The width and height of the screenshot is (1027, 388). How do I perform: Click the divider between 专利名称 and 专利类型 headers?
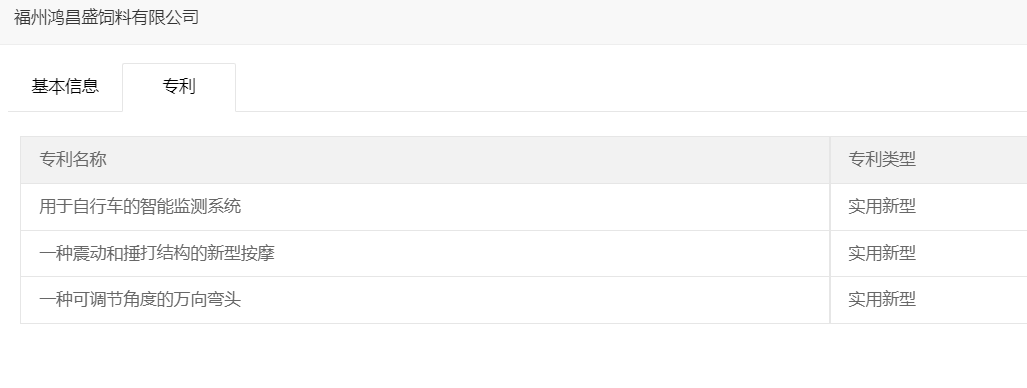coord(830,160)
